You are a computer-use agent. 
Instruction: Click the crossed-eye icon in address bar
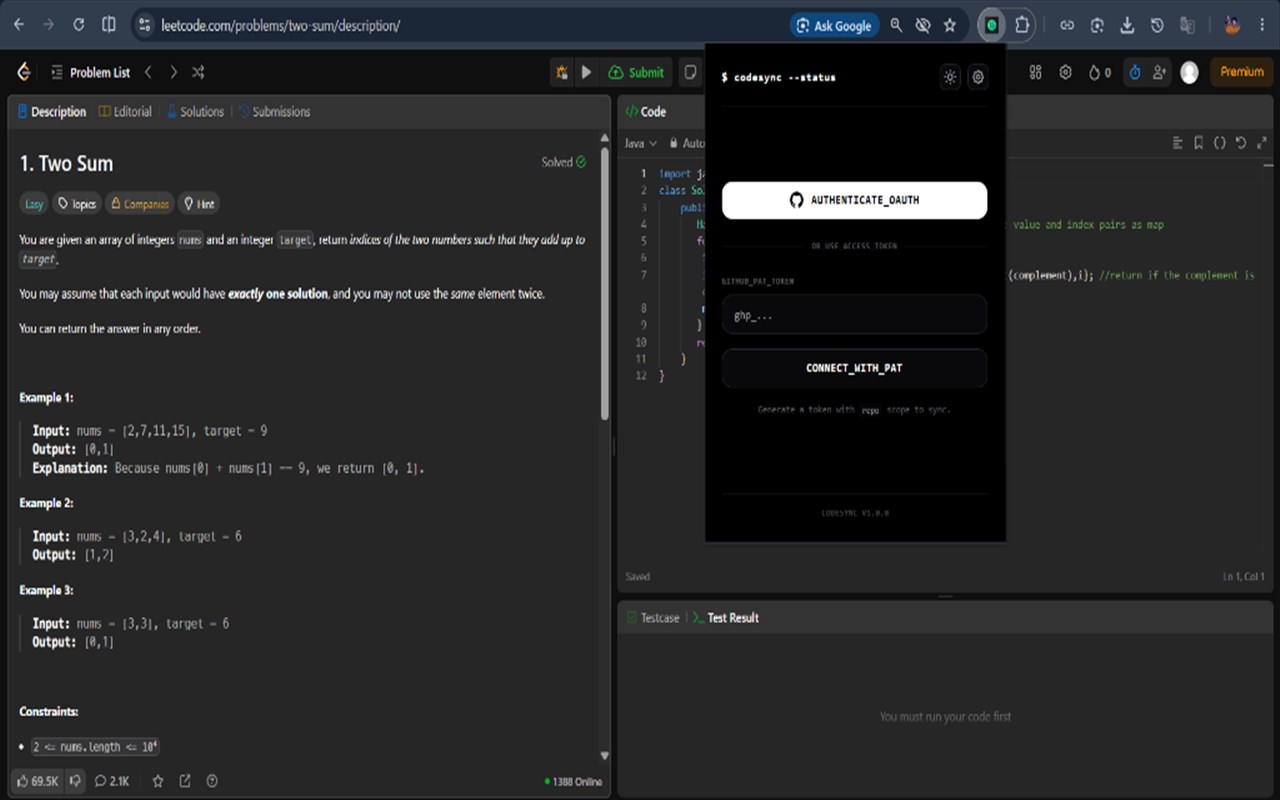[x=923, y=25]
